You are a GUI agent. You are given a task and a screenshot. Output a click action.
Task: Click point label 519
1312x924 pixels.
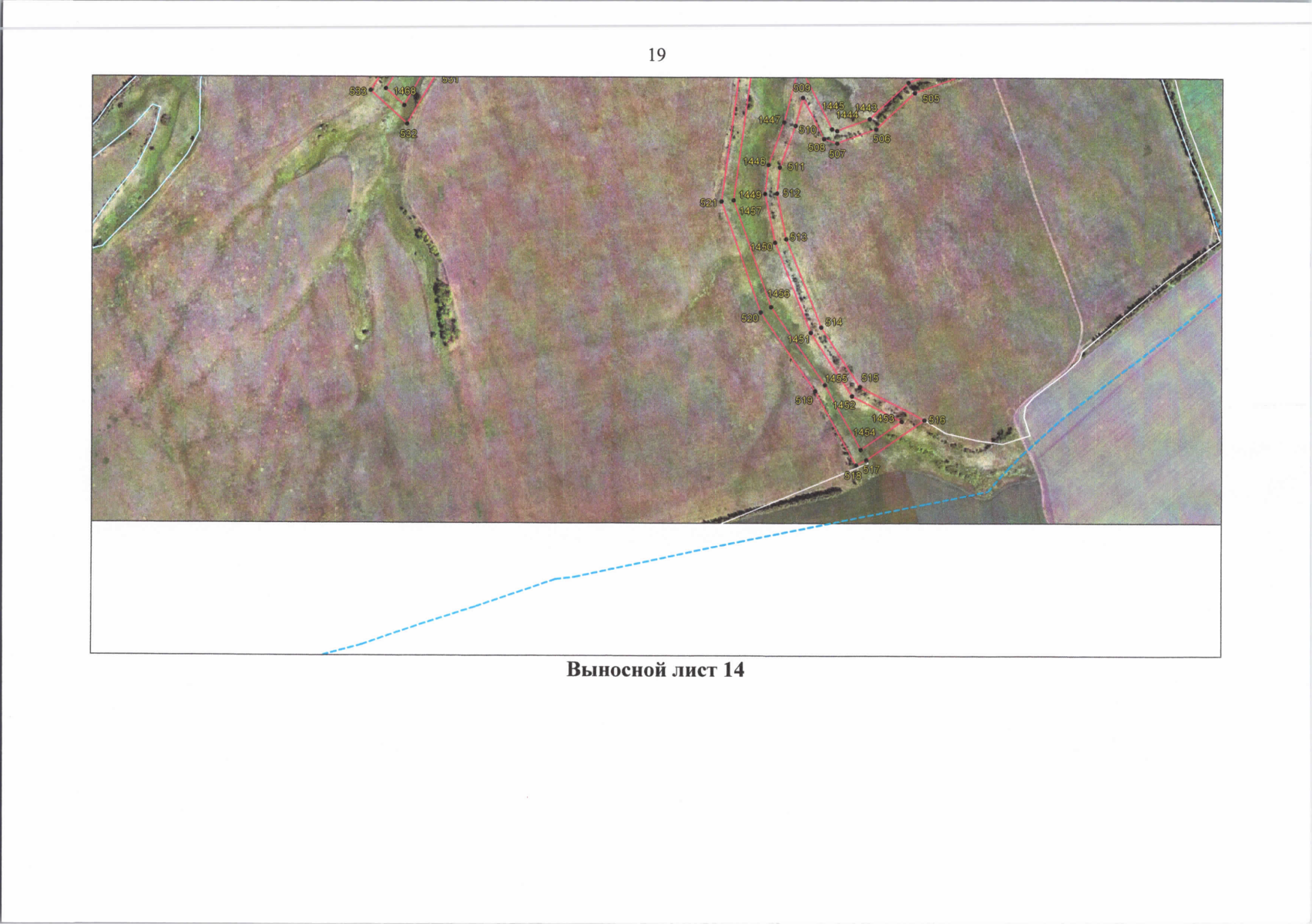pos(804,400)
